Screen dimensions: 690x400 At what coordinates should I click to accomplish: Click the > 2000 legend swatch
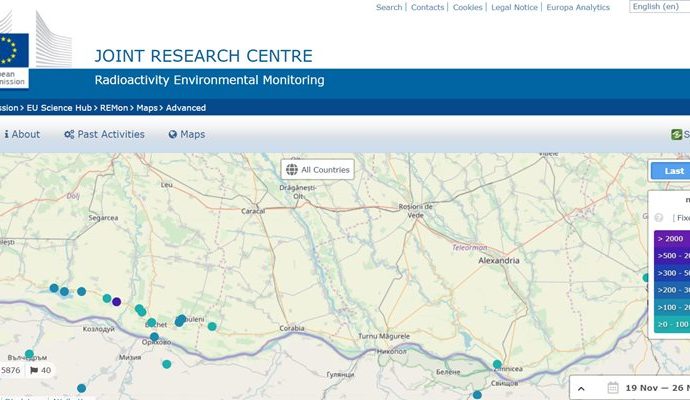[x=672, y=239]
